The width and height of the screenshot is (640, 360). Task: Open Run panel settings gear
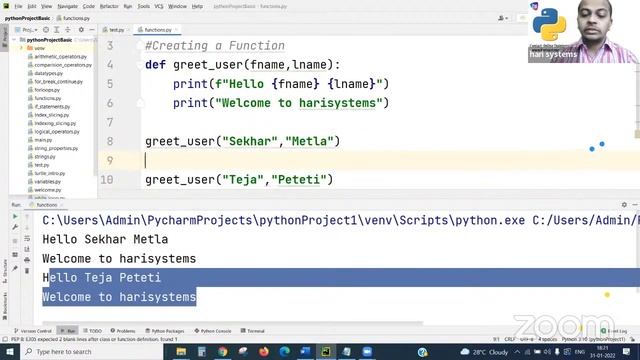(624, 205)
